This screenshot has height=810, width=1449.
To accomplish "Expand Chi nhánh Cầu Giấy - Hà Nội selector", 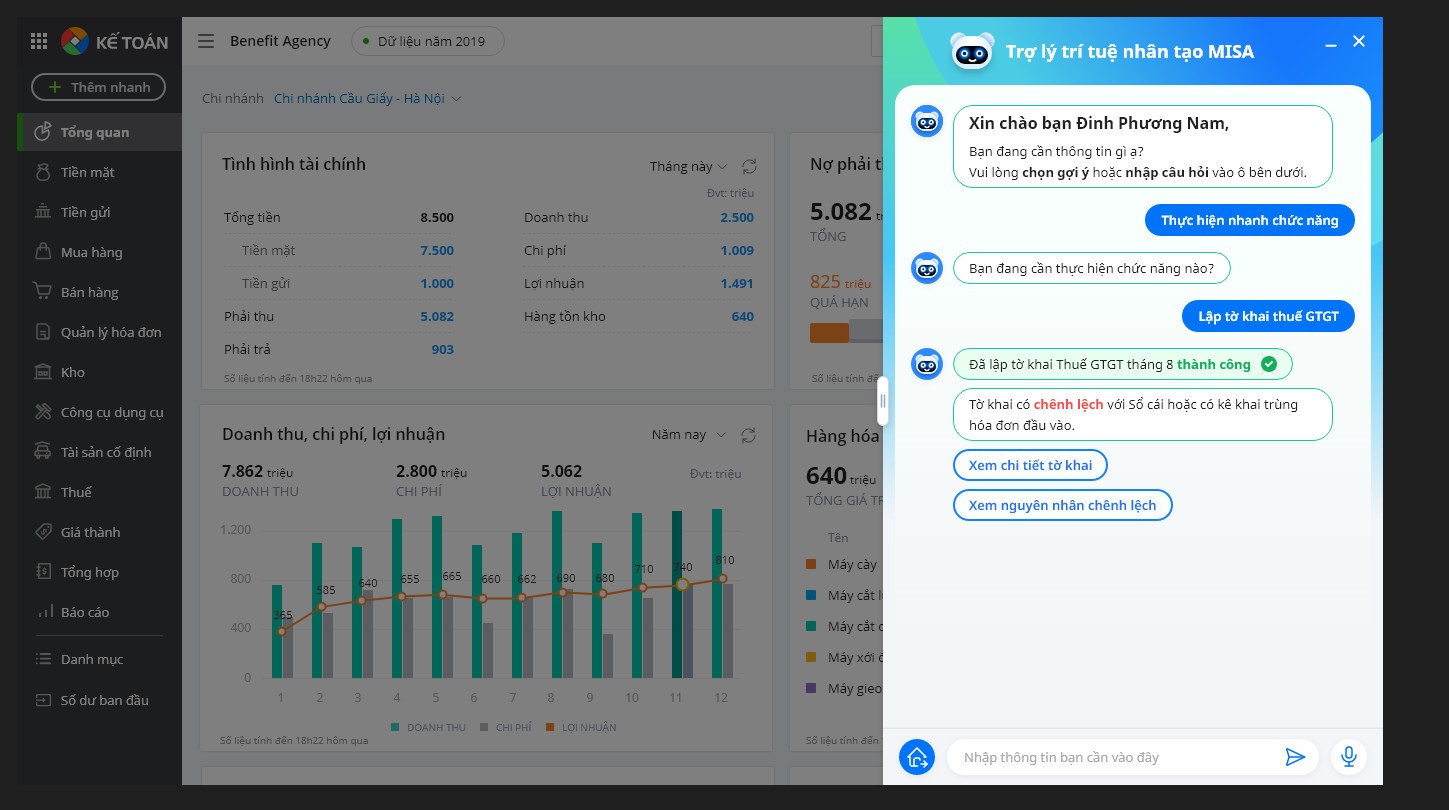I will (x=367, y=98).
